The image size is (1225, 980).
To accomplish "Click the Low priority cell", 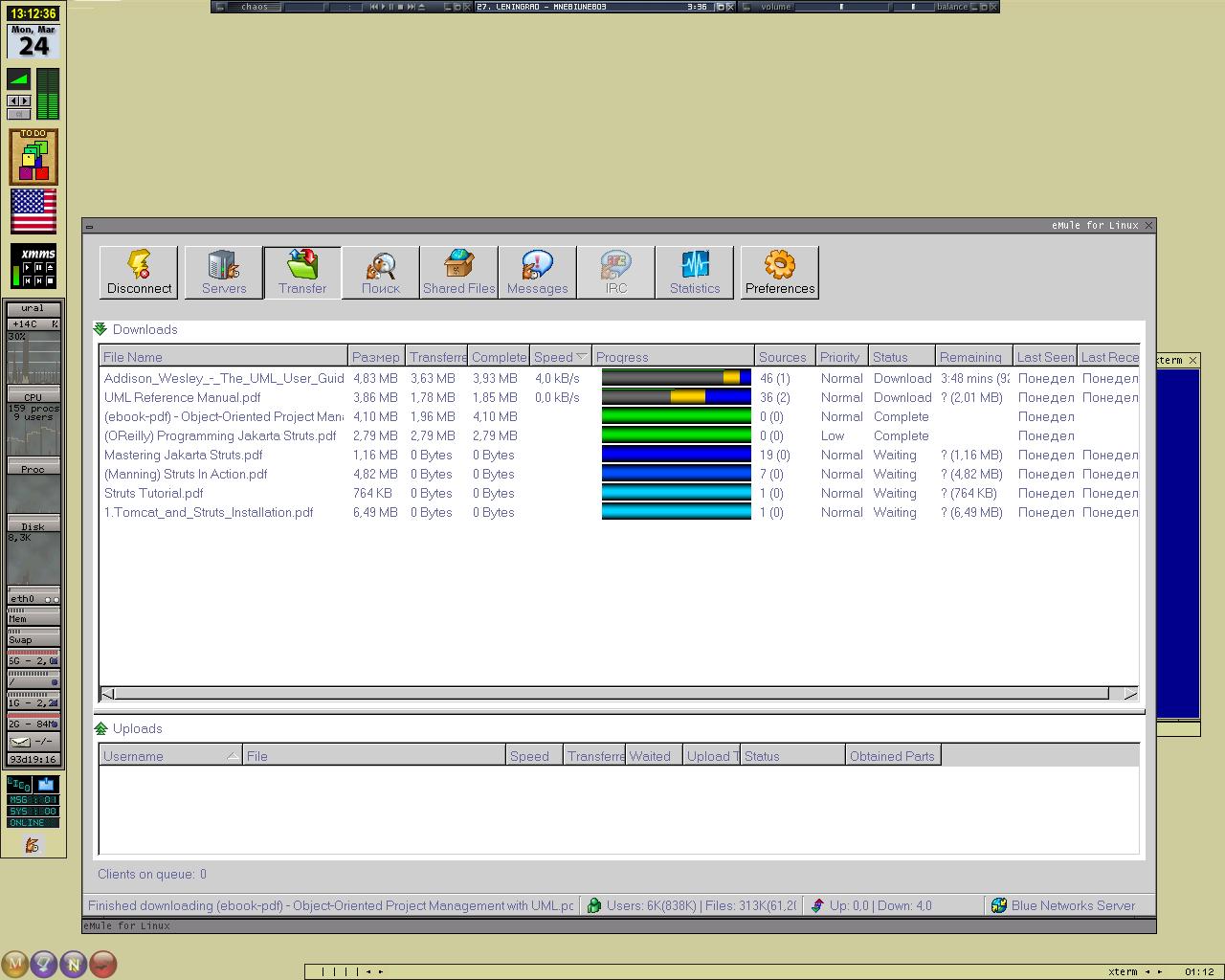I will tap(833, 435).
